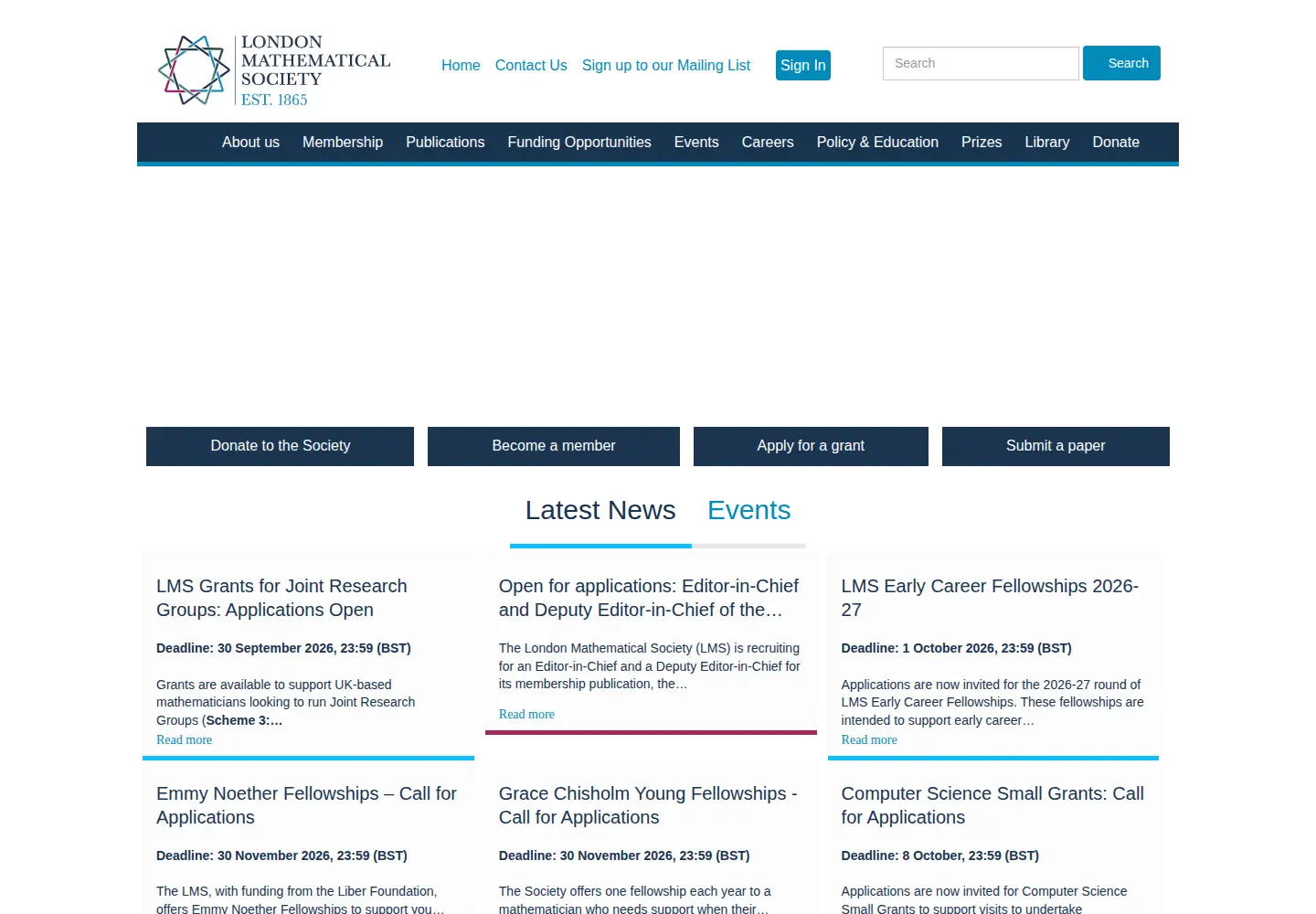The width and height of the screenshot is (1316, 914).
Task: Click the London Mathematical Society logo
Action: click(274, 70)
